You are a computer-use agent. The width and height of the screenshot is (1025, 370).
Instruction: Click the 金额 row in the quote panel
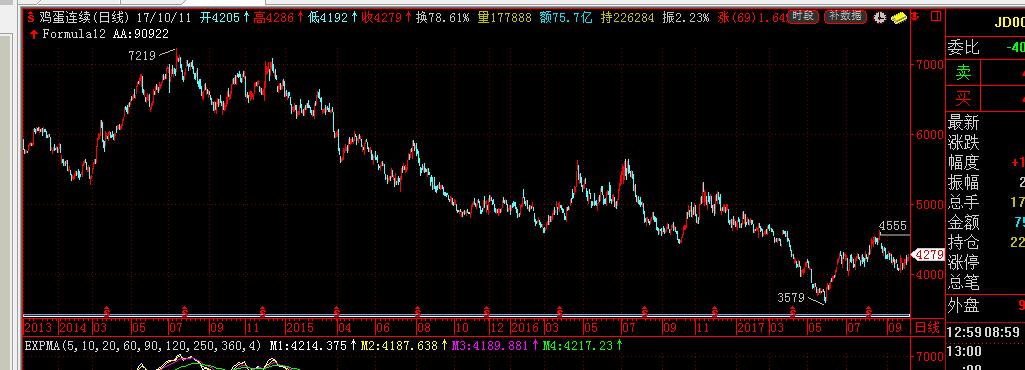pos(986,222)
